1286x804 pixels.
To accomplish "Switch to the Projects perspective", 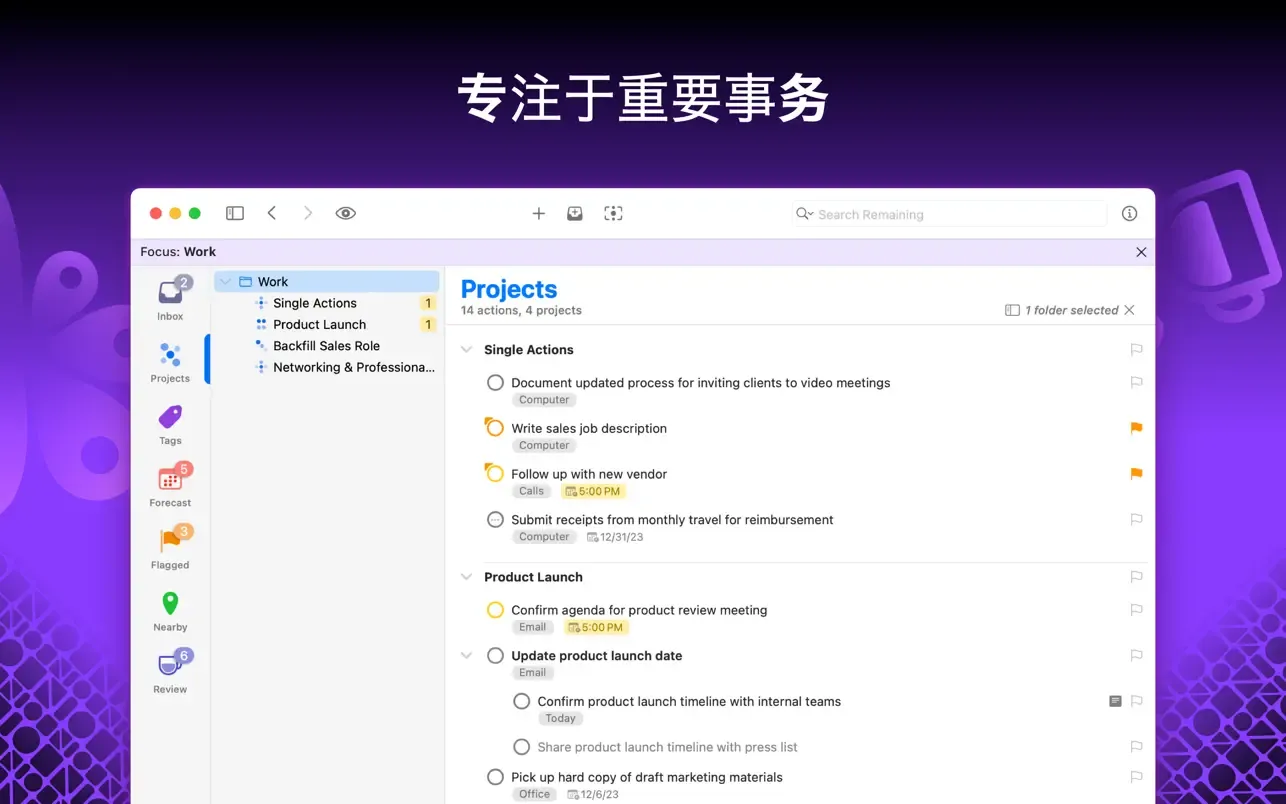I will pos(170,361).
